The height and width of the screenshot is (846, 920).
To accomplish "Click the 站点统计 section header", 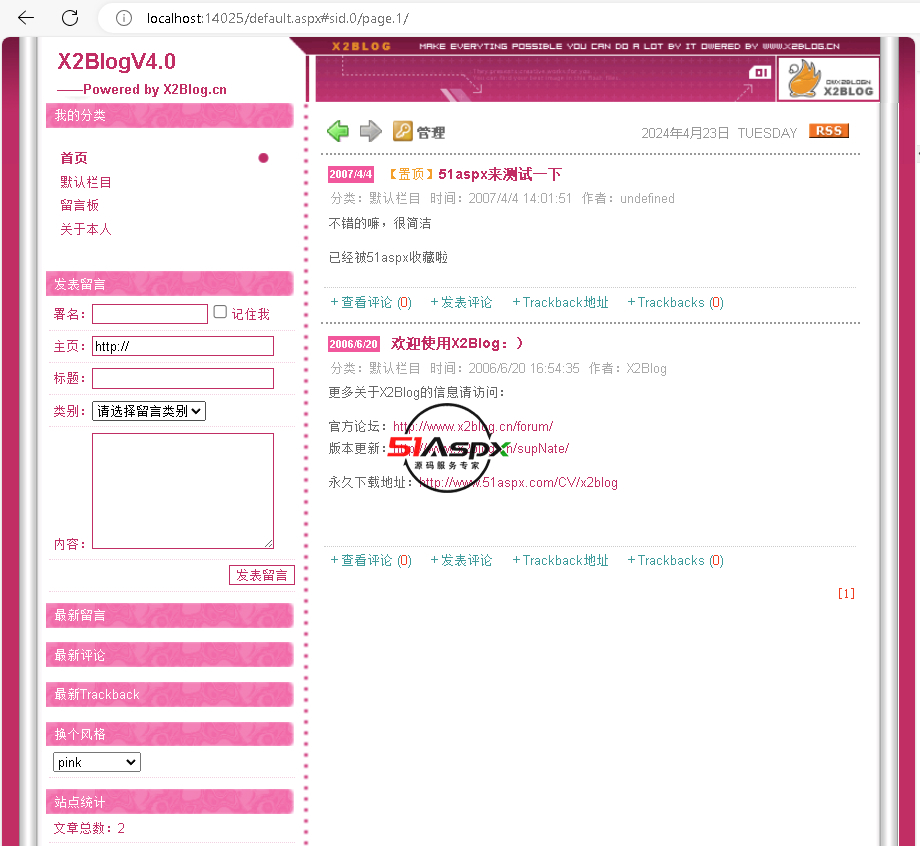I will tap(170, 801).
